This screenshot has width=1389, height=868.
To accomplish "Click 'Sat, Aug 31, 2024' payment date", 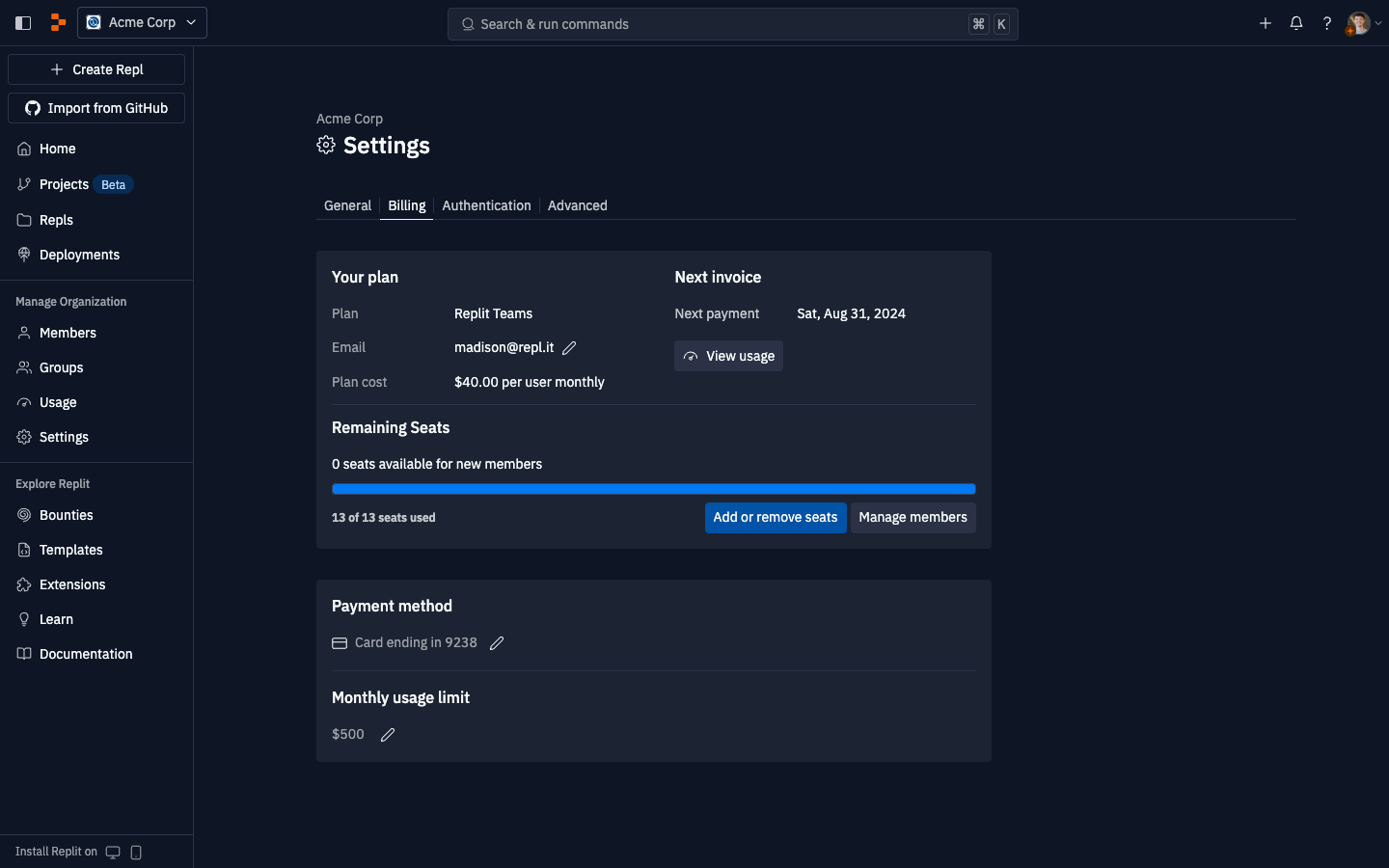I will point(851,313).
